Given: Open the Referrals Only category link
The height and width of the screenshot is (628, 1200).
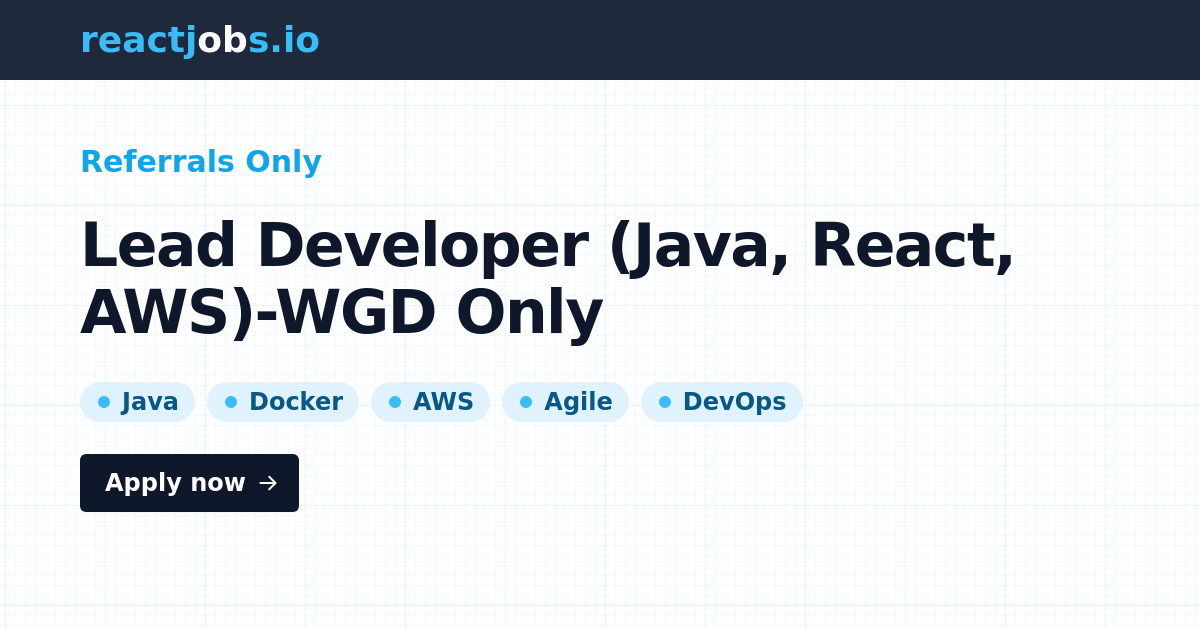Looking at the screenshot, I should click(x=201, y=161).
